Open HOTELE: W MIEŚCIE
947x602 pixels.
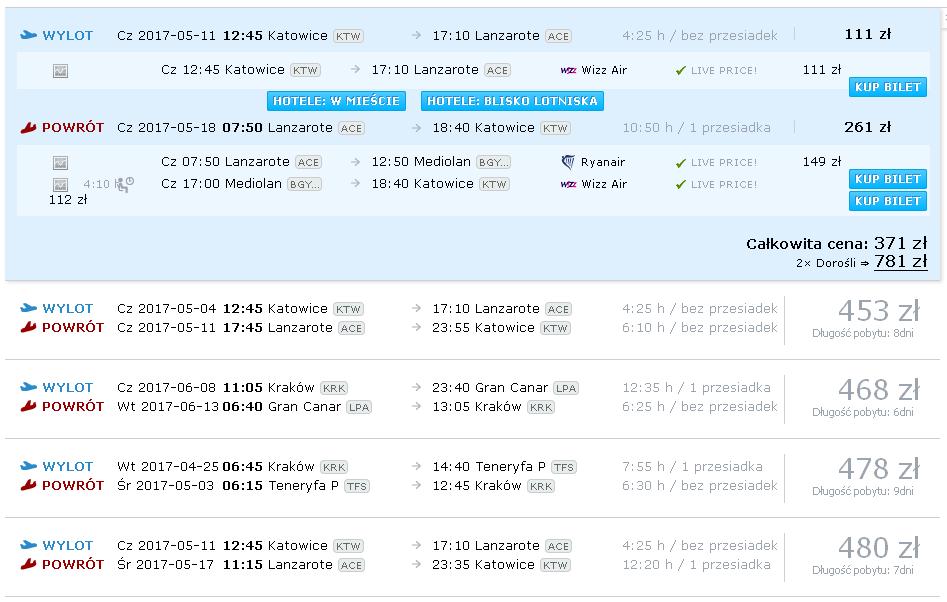336,101
